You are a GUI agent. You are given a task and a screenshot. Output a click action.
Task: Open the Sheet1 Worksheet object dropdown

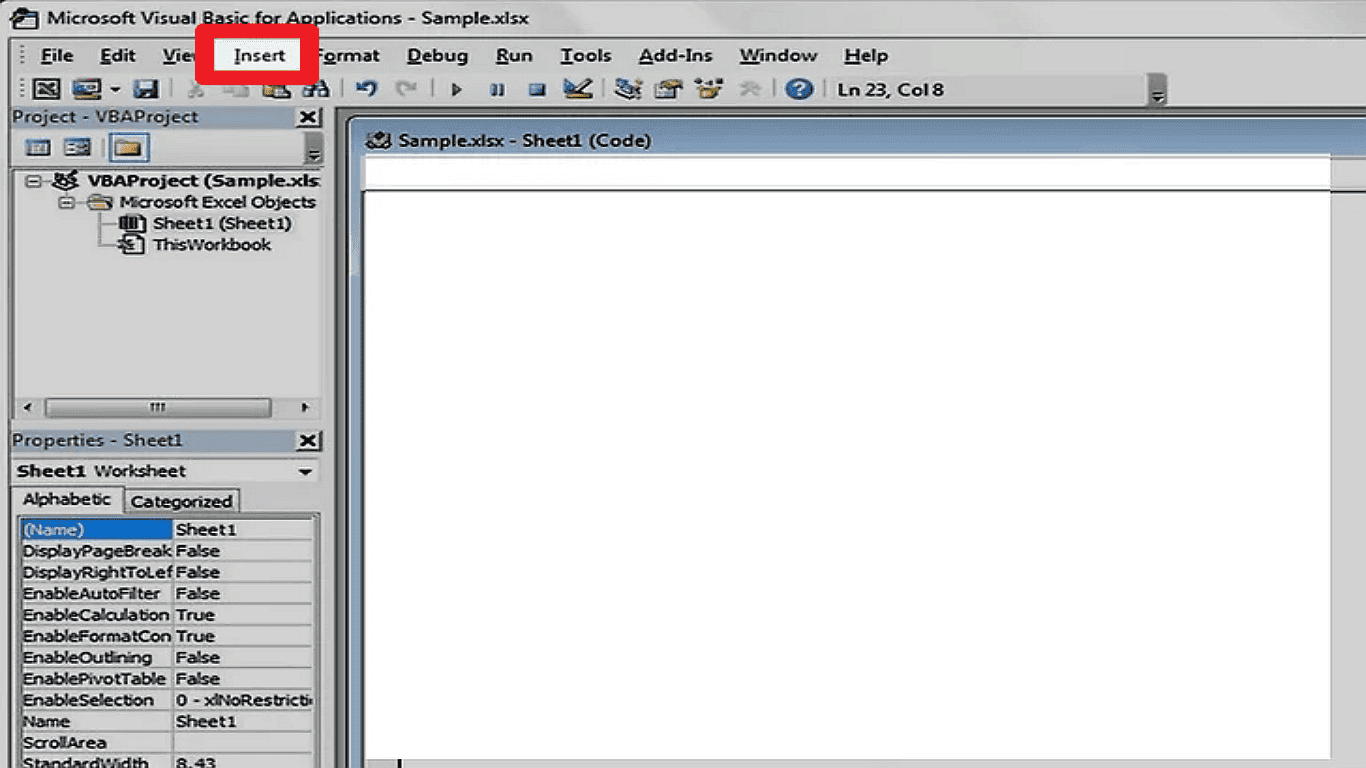coord(305,472)
